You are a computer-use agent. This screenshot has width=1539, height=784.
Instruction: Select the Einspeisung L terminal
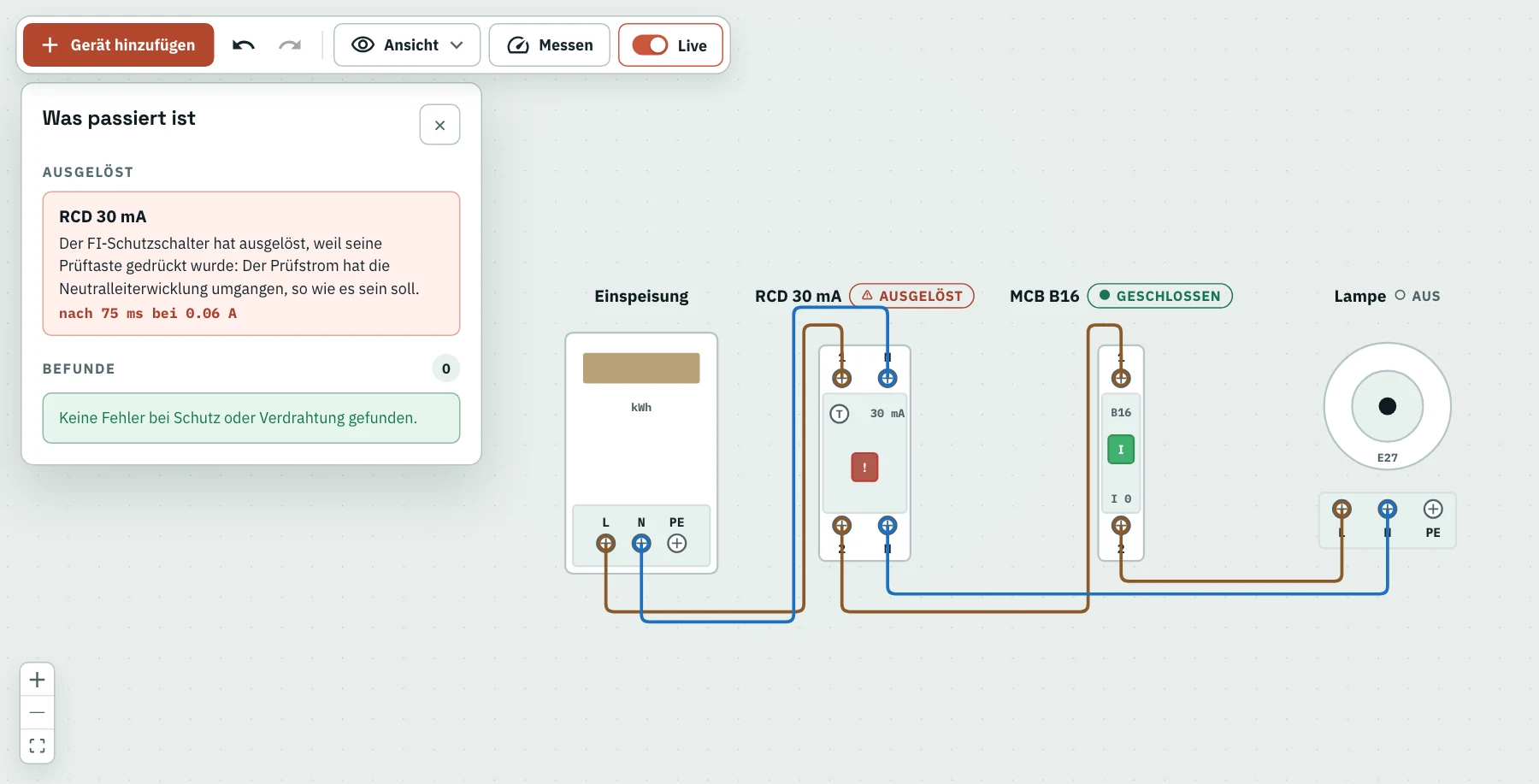[x=605, y=543]
